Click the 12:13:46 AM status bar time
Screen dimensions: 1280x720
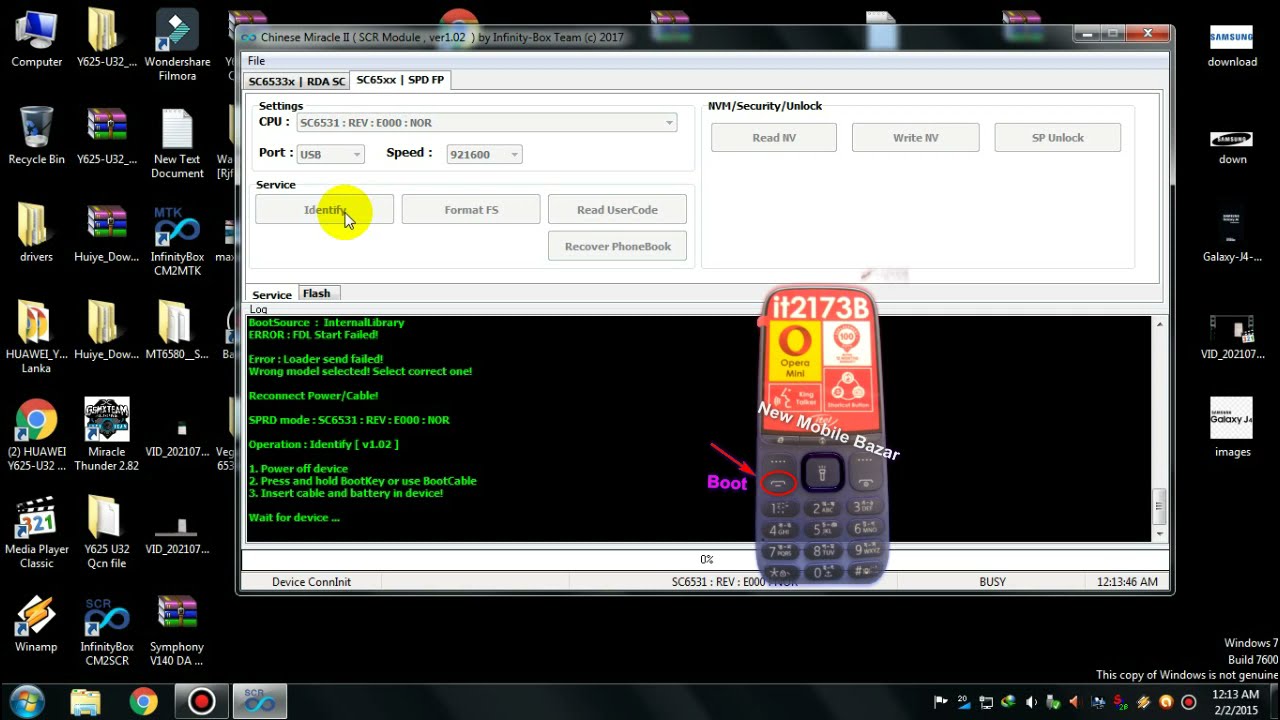[1127, 582]
